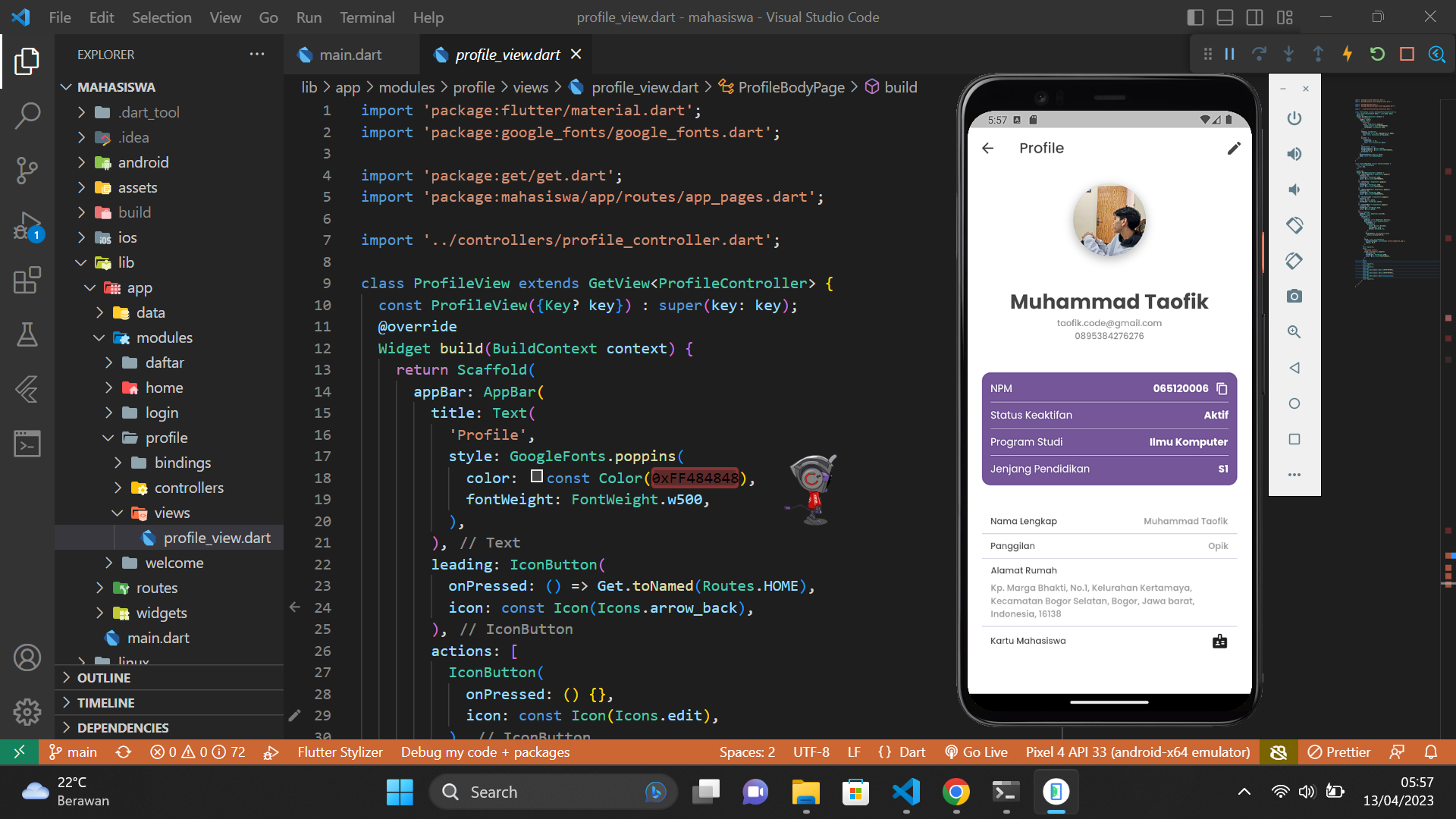Click Debug my code + packages
This screenshot has height=819, width=1456.
(485, 752)
